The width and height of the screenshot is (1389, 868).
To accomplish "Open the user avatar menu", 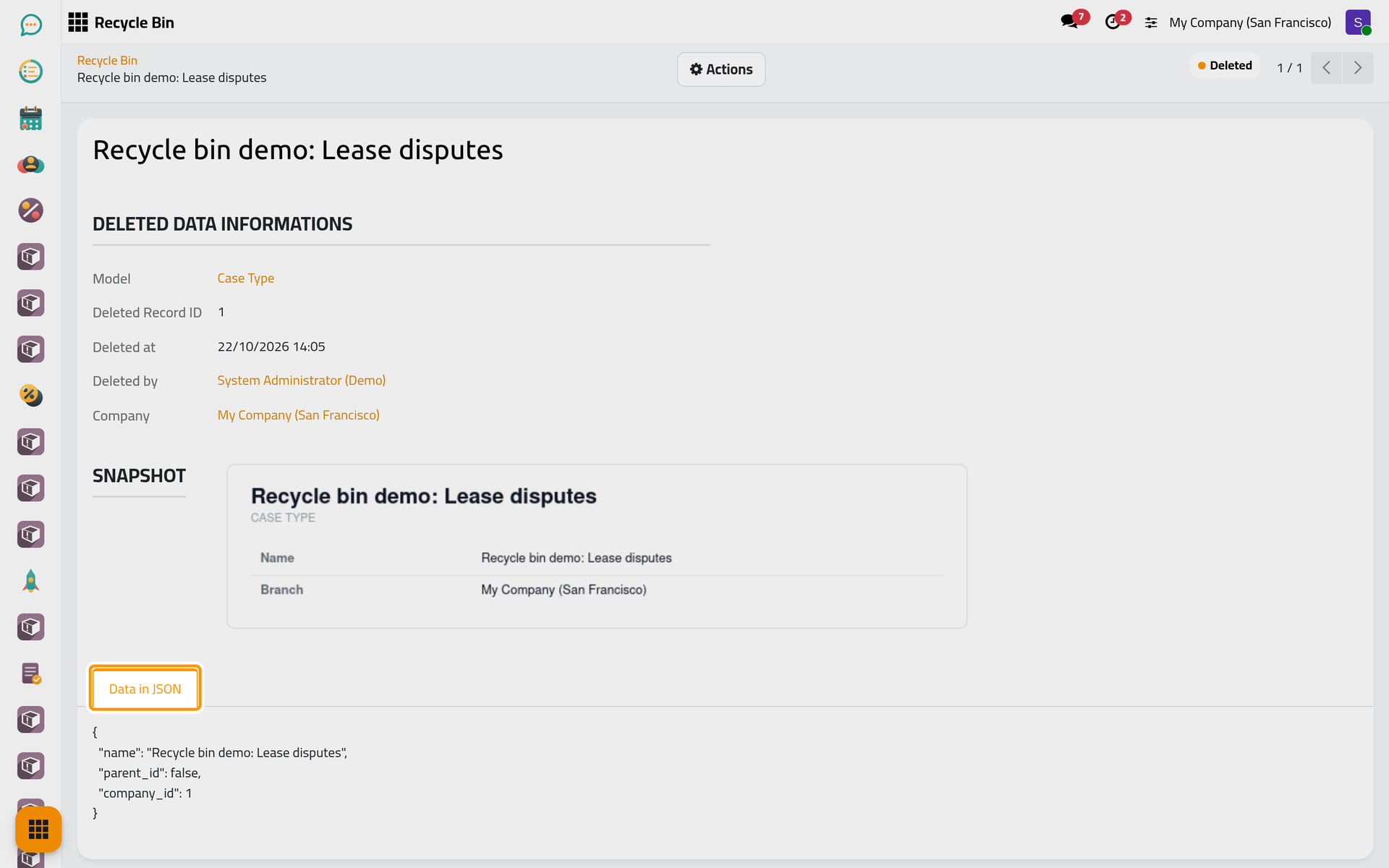I will [x=1358, y=22].
